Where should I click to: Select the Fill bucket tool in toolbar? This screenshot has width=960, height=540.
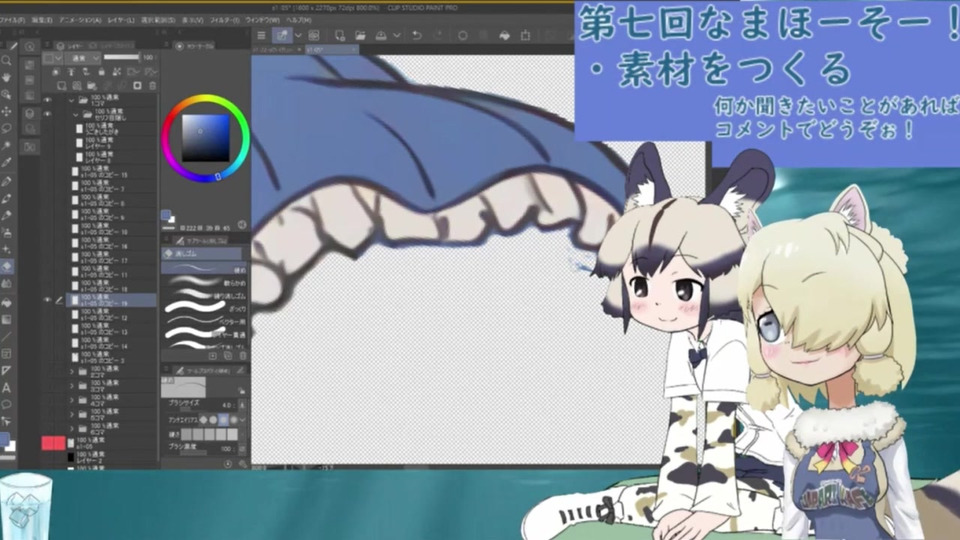click(x=7, y=302)
